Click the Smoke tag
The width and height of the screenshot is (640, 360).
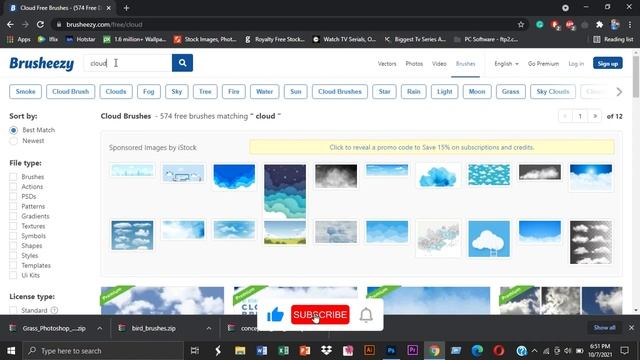pyautogui.click(x=25, y=91)
